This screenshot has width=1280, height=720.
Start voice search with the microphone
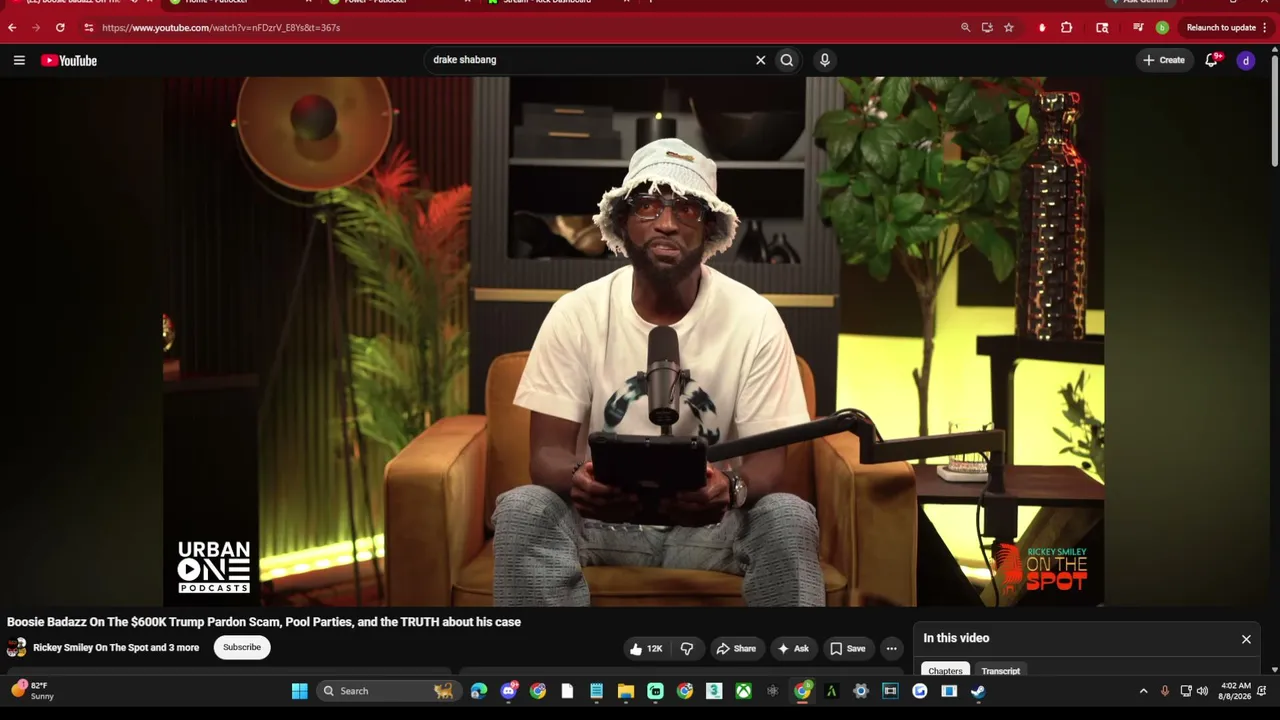(825, 60)
